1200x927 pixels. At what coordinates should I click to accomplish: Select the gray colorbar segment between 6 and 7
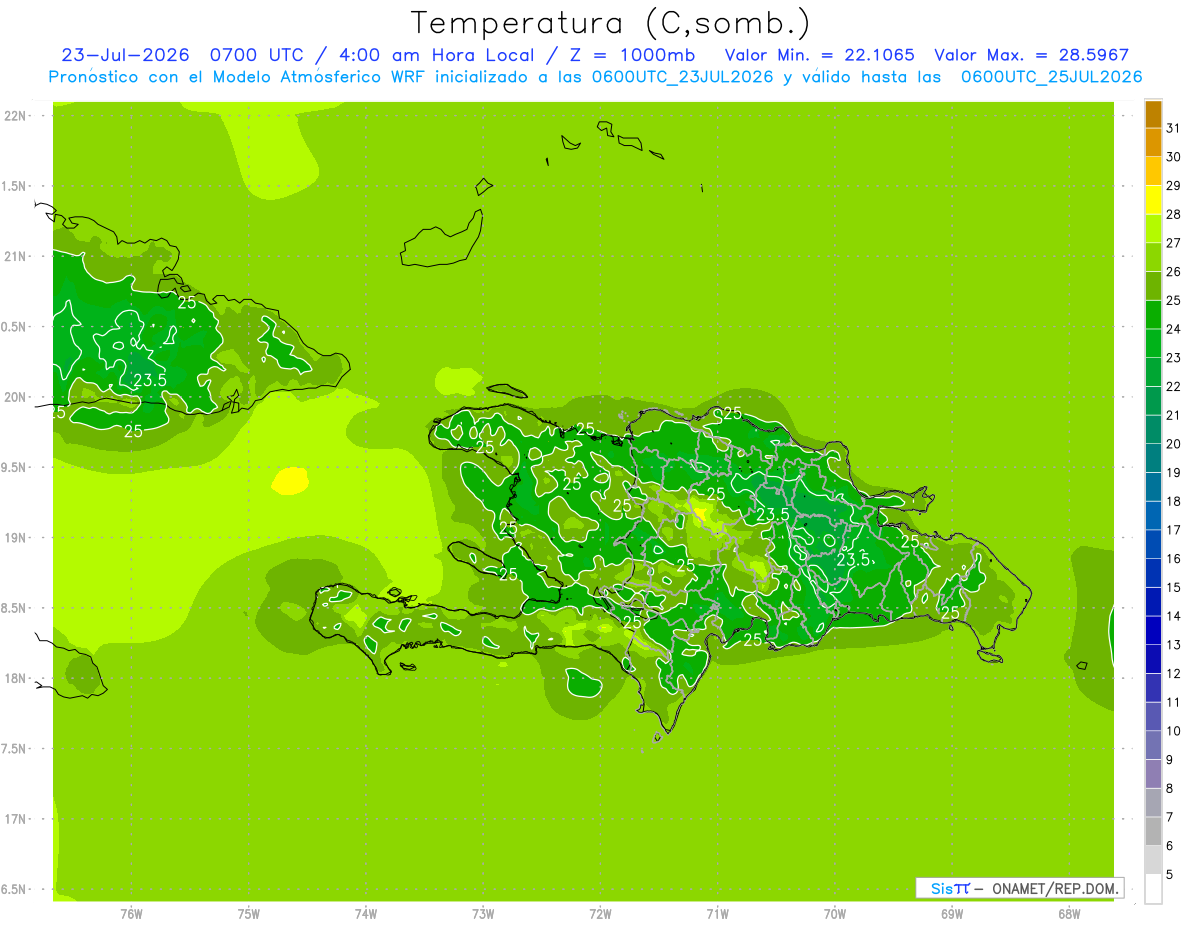coord(1153,831)
